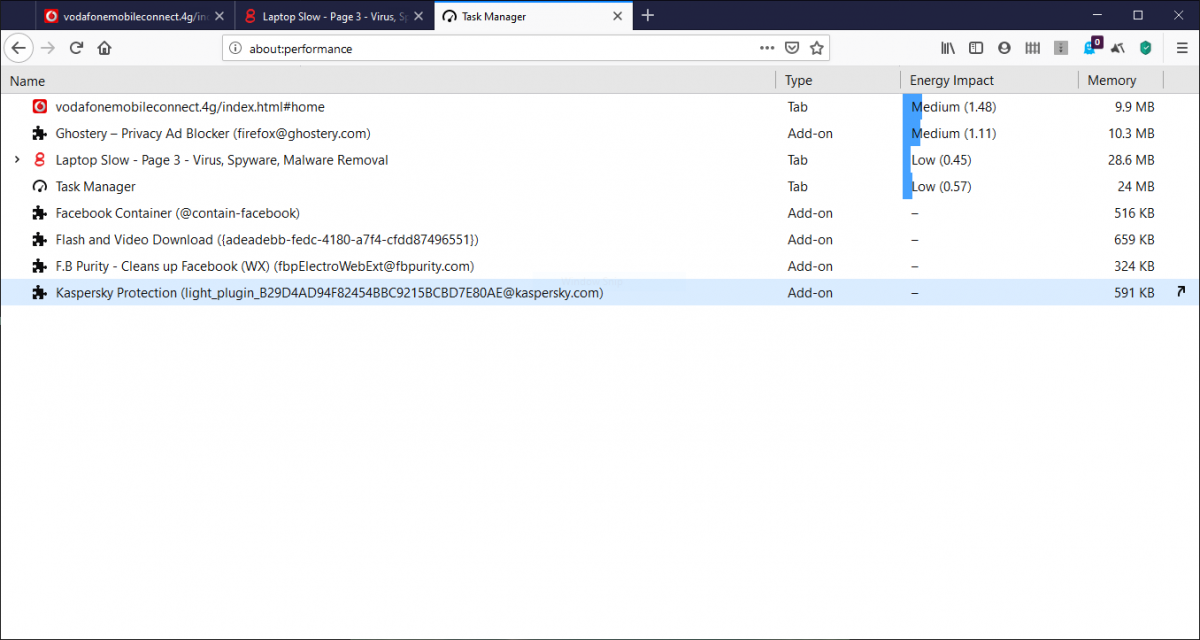Image resolution: width=1200 pixels, height=640 pixels.
Task: Open the Kaspersky Protection green shield
Action: [x=1146, y=48]
